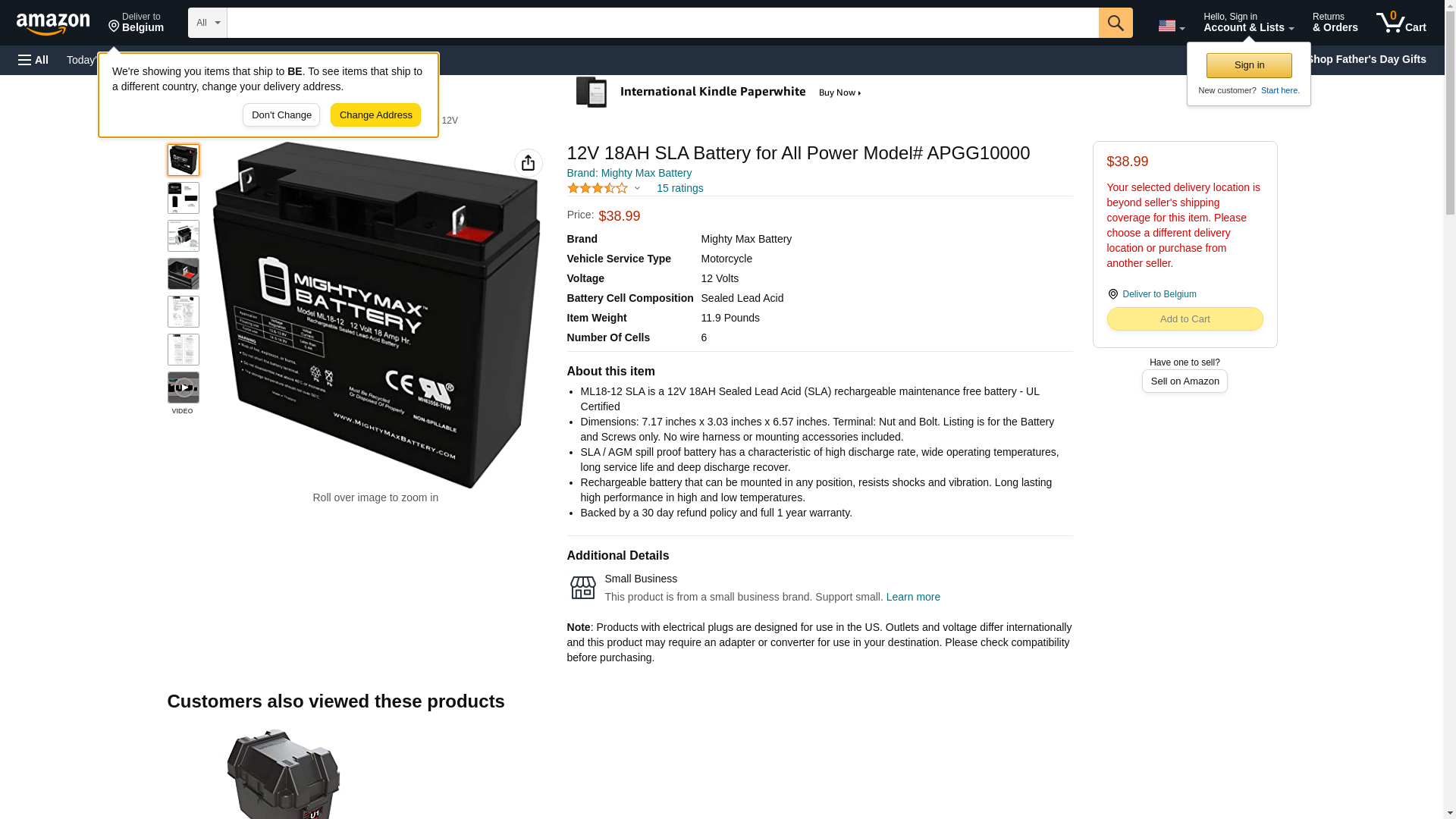Click the Amazon logo
This screenshot has height=819, width=1456.
pos(53,24)
